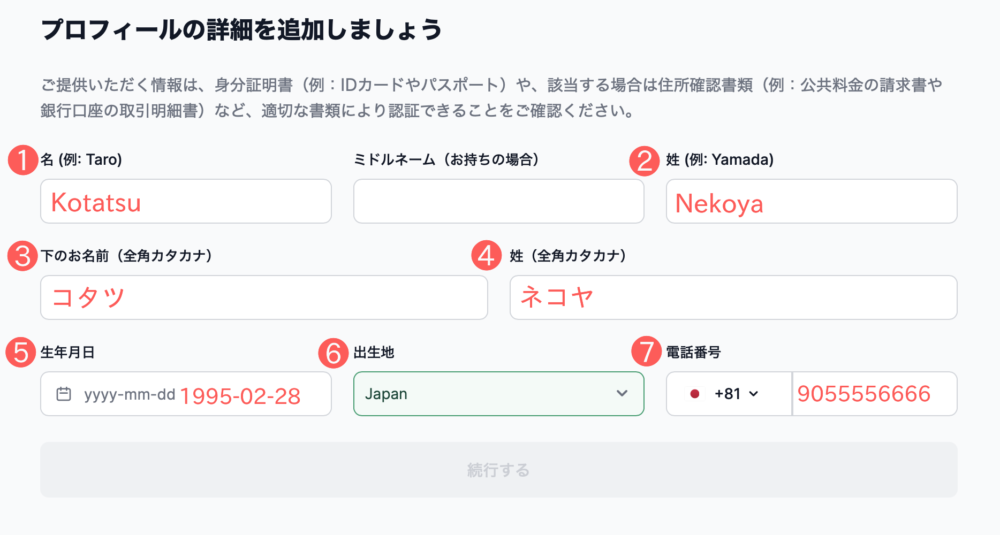Click the red number 3 marker
Screen dimensions: 1000x535
[23, 256]
